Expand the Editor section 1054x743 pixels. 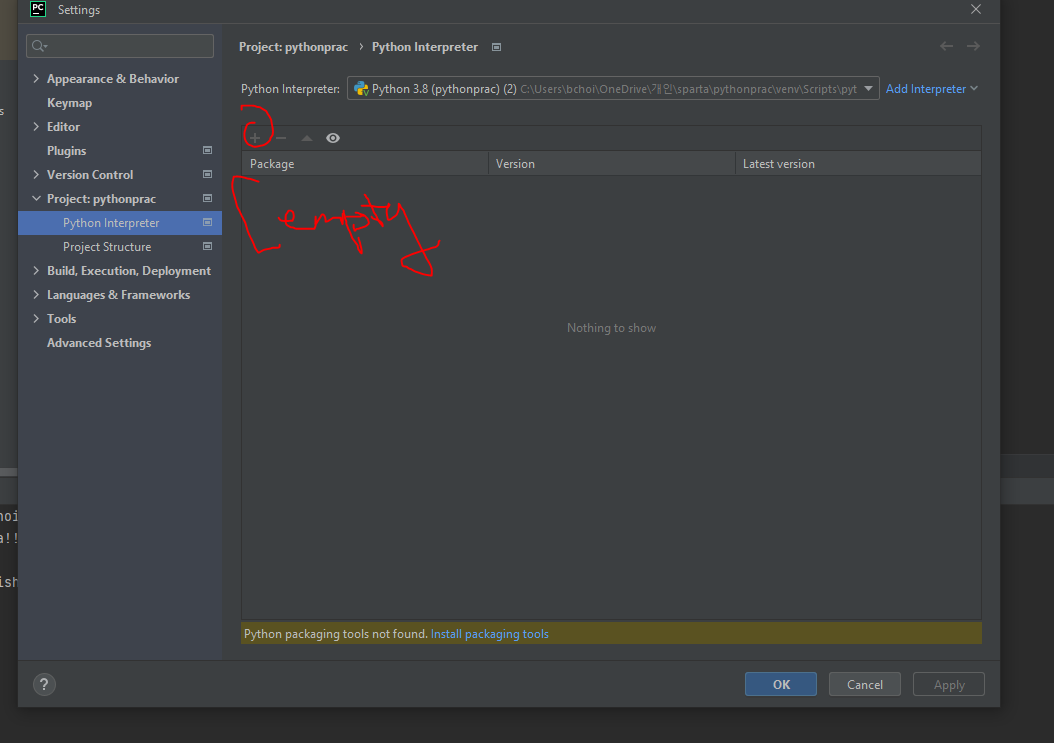click(36, 126)
